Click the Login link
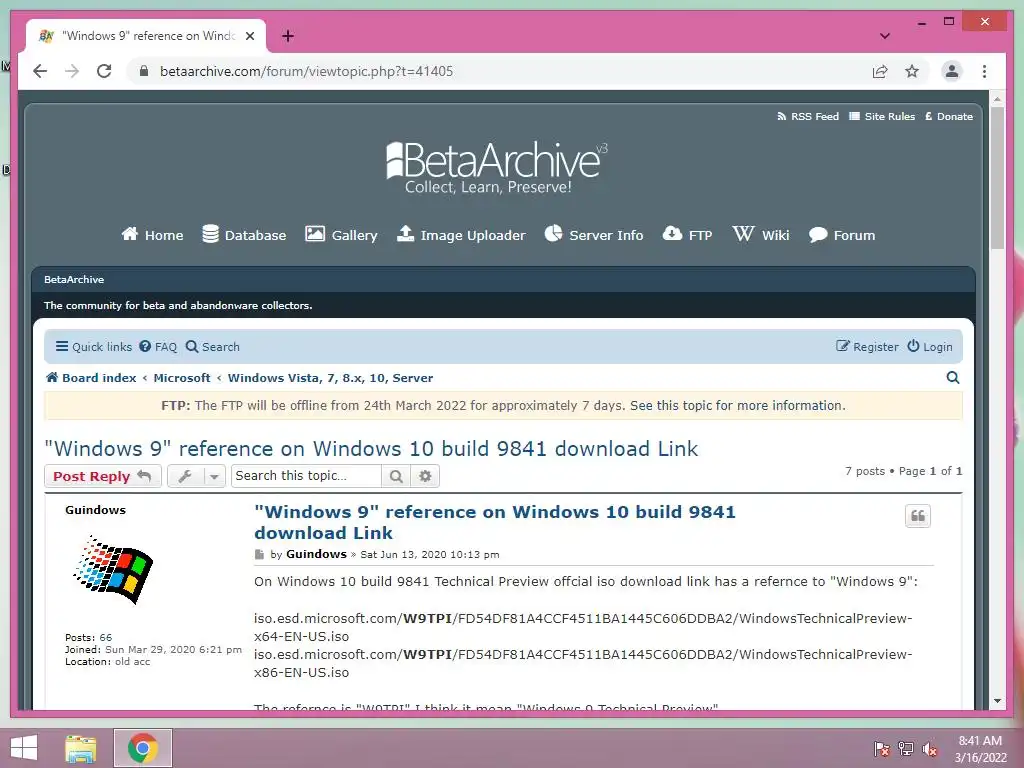 click(929, 347)
